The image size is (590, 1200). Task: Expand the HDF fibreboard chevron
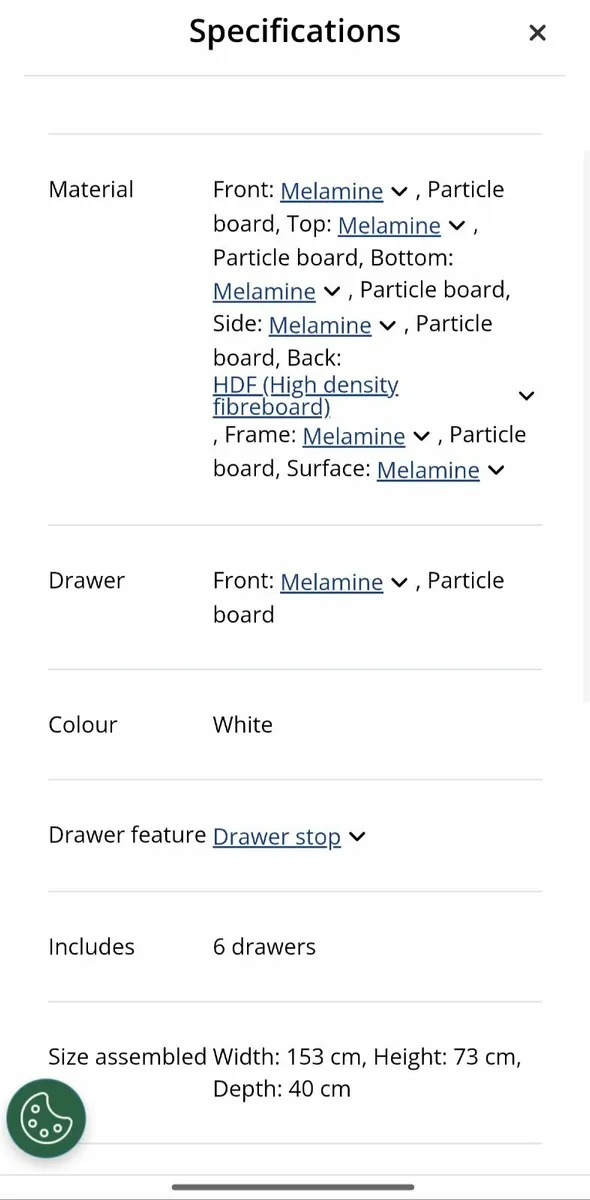(526, 396)
